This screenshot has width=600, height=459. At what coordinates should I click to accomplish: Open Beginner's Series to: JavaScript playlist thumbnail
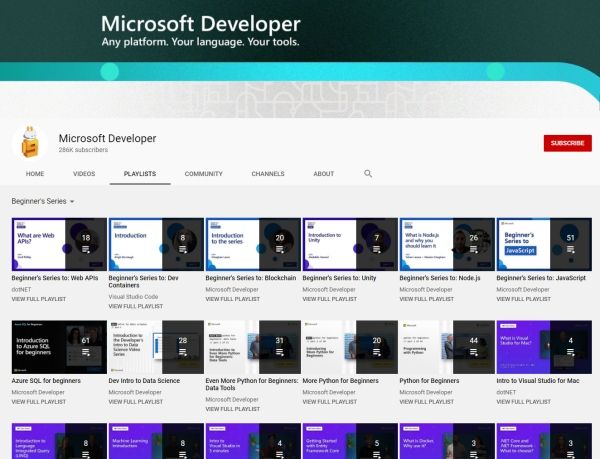[x=541, y=244]
